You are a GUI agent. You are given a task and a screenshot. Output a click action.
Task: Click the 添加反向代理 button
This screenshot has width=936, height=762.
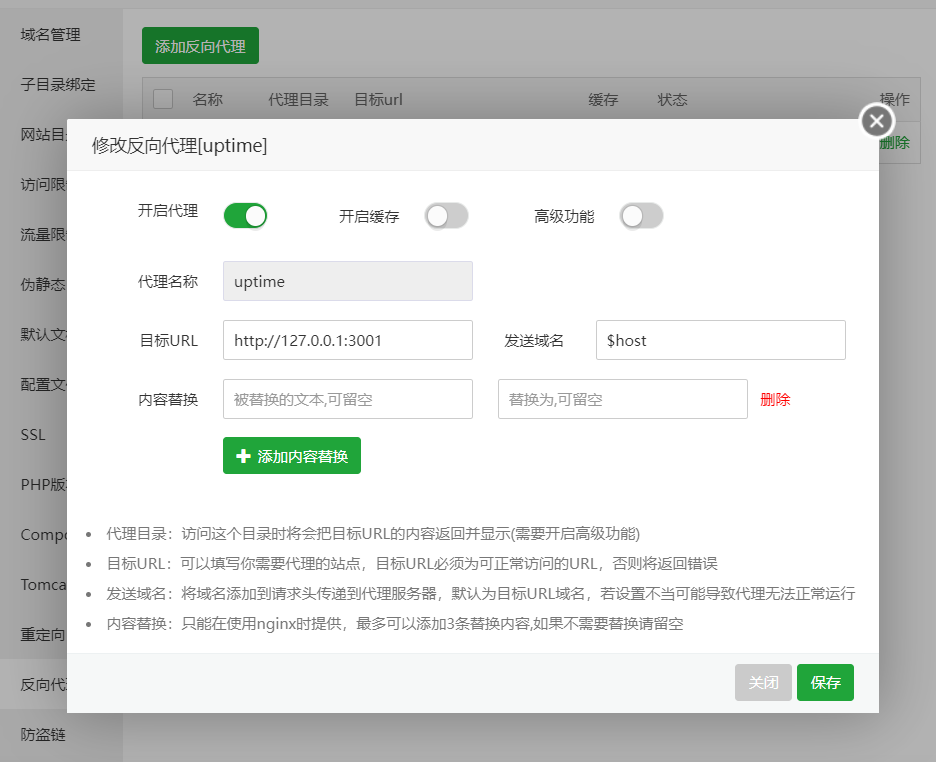coord(199,45)
